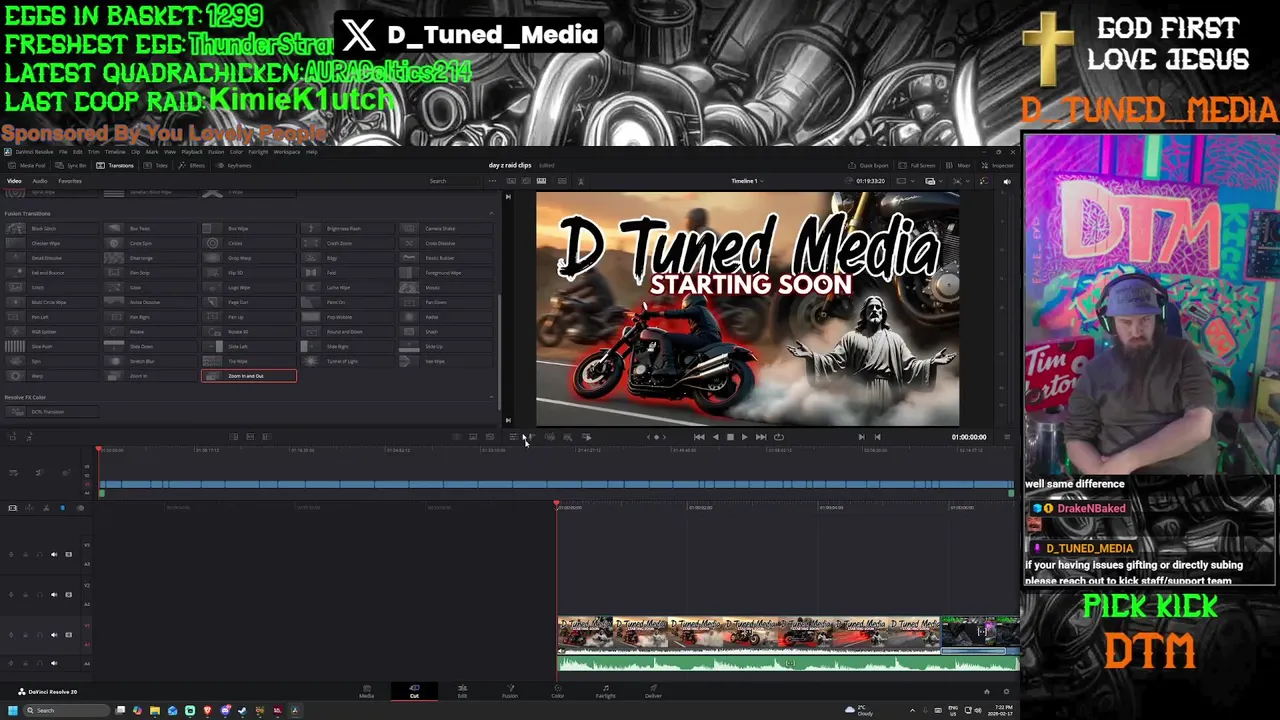
Task: Switch to the Favorites tab
Action: click(70, 181)
